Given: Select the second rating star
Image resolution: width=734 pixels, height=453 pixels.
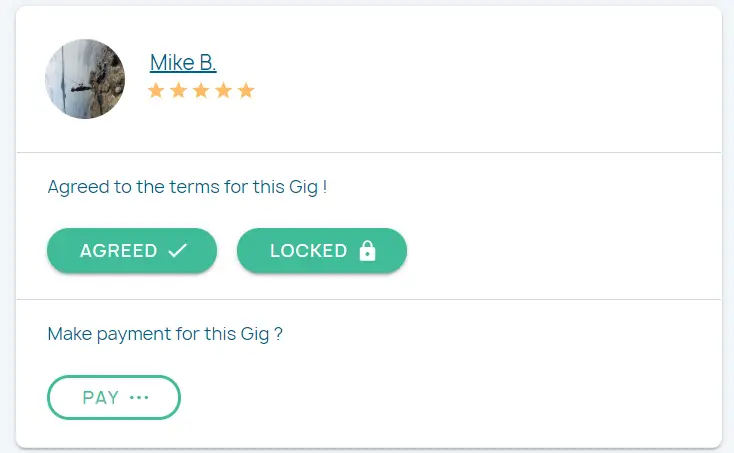Looking at the screenshot, I should (178, 91).
